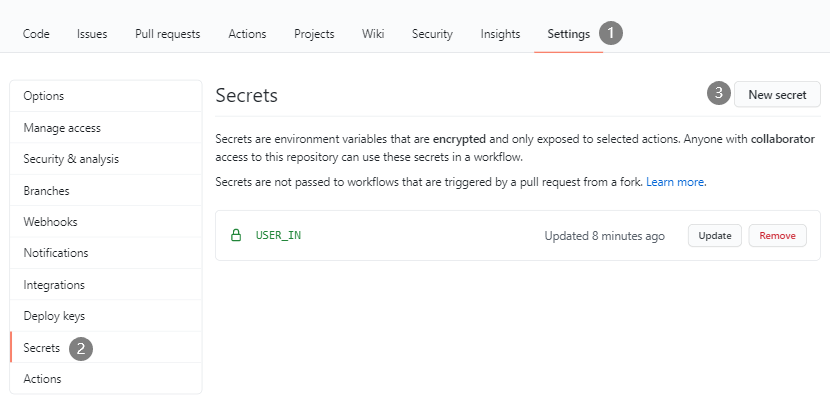
Task: View the Security tab
Action: (x=432, y=34)
